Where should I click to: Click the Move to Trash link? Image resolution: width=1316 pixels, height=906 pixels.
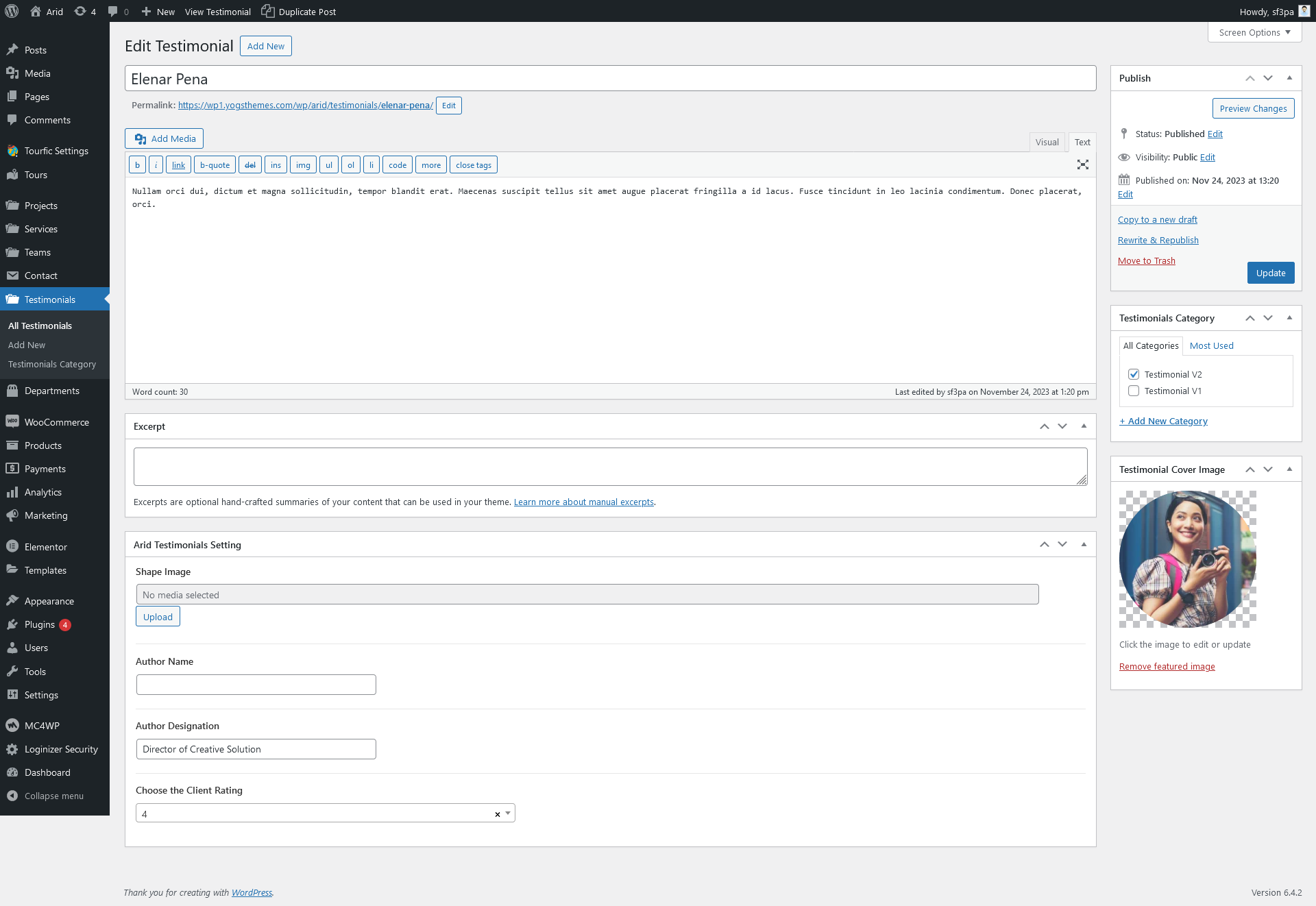[1146, 260]
